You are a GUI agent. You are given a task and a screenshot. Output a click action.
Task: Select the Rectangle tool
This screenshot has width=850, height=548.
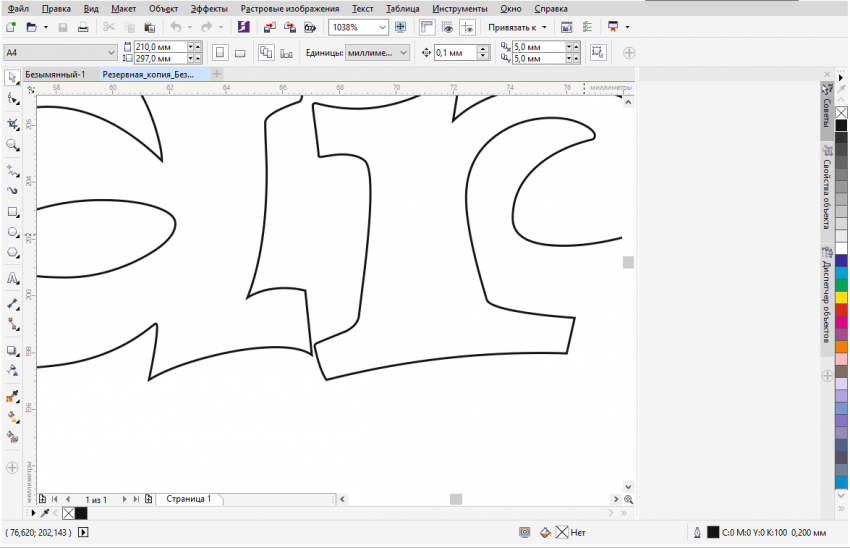(13, 212)
